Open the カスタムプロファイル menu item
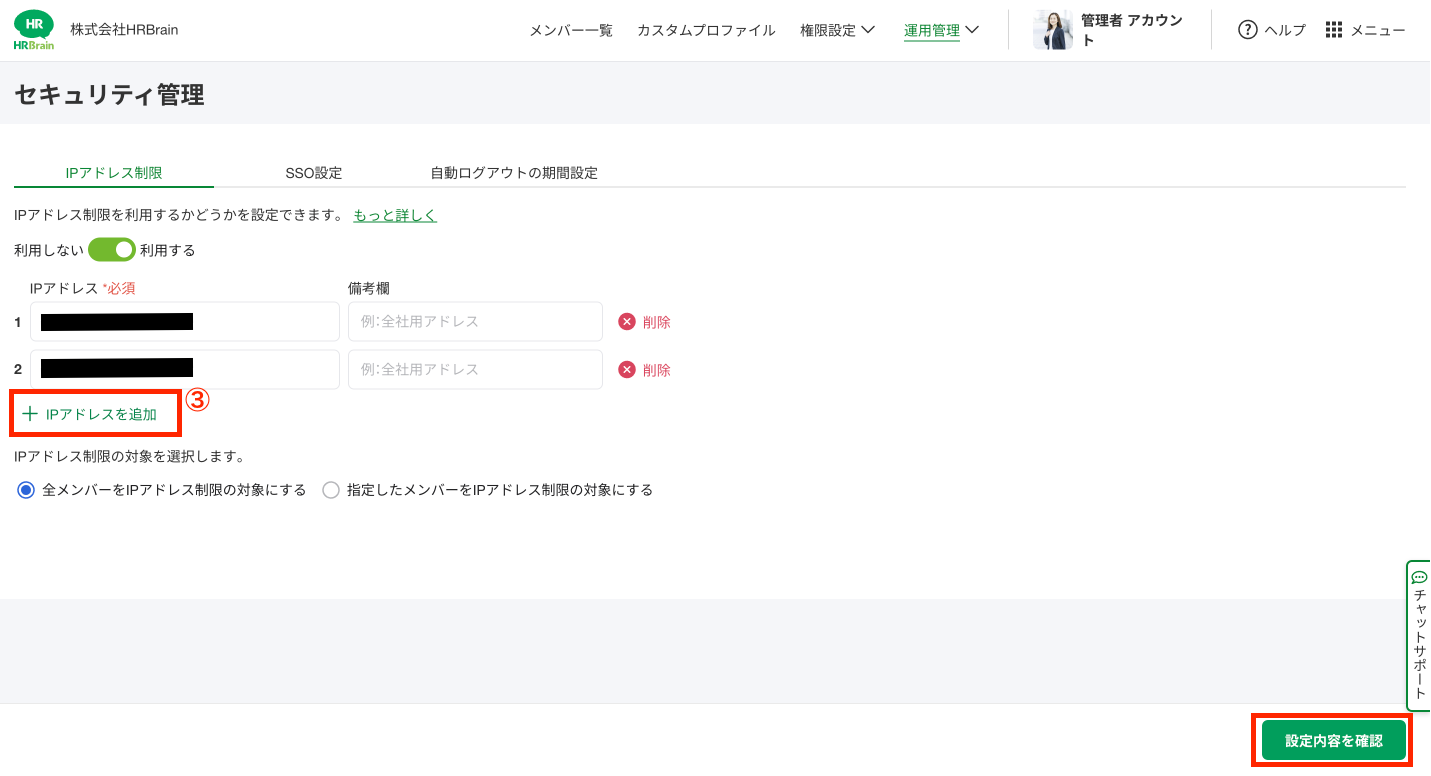The height and width of the screenshot is (776, 1431). (706, 30)
